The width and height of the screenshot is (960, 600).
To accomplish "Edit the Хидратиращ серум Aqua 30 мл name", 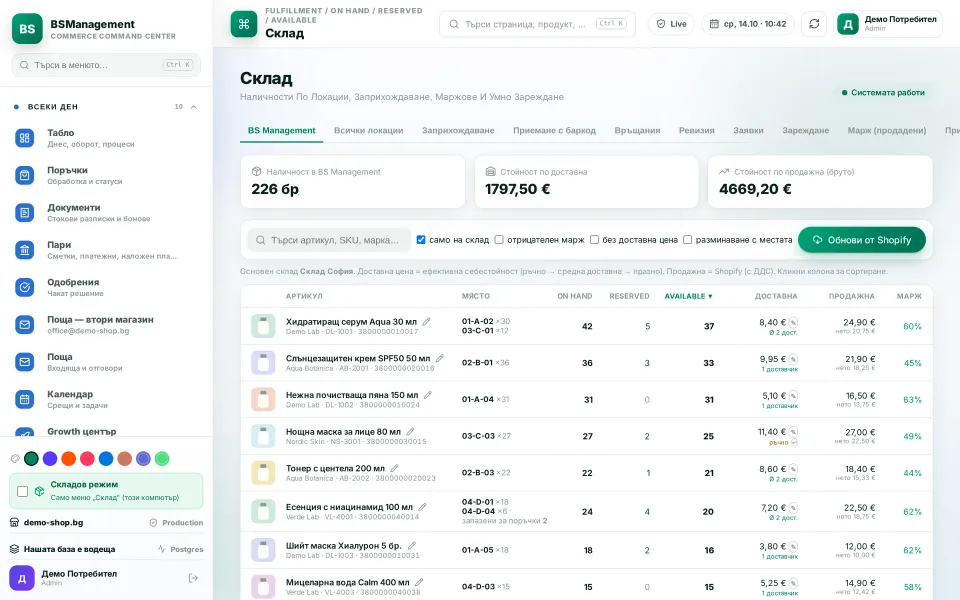I will [427, 321].
